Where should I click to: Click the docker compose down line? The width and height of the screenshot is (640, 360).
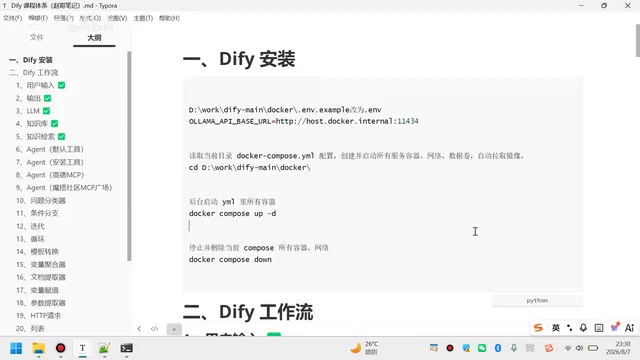(230, 260)
